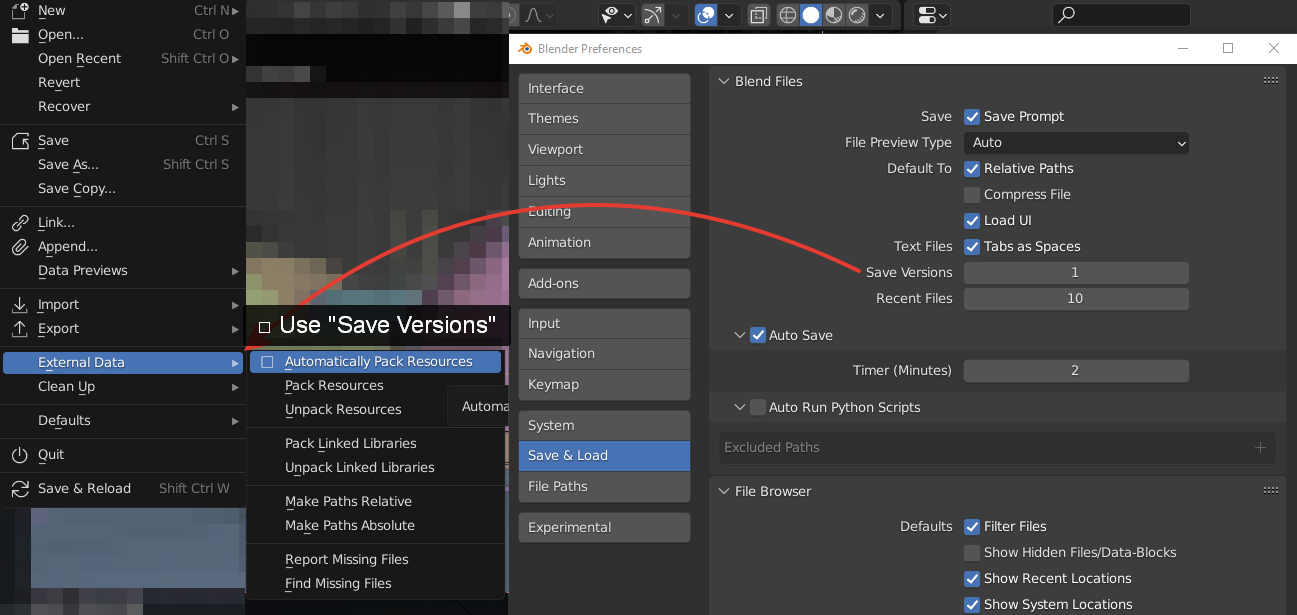The width and height of the screenshot is (1297, 615).
Task: Toggle viewport overlays icon
Action: tap(706, 15)
